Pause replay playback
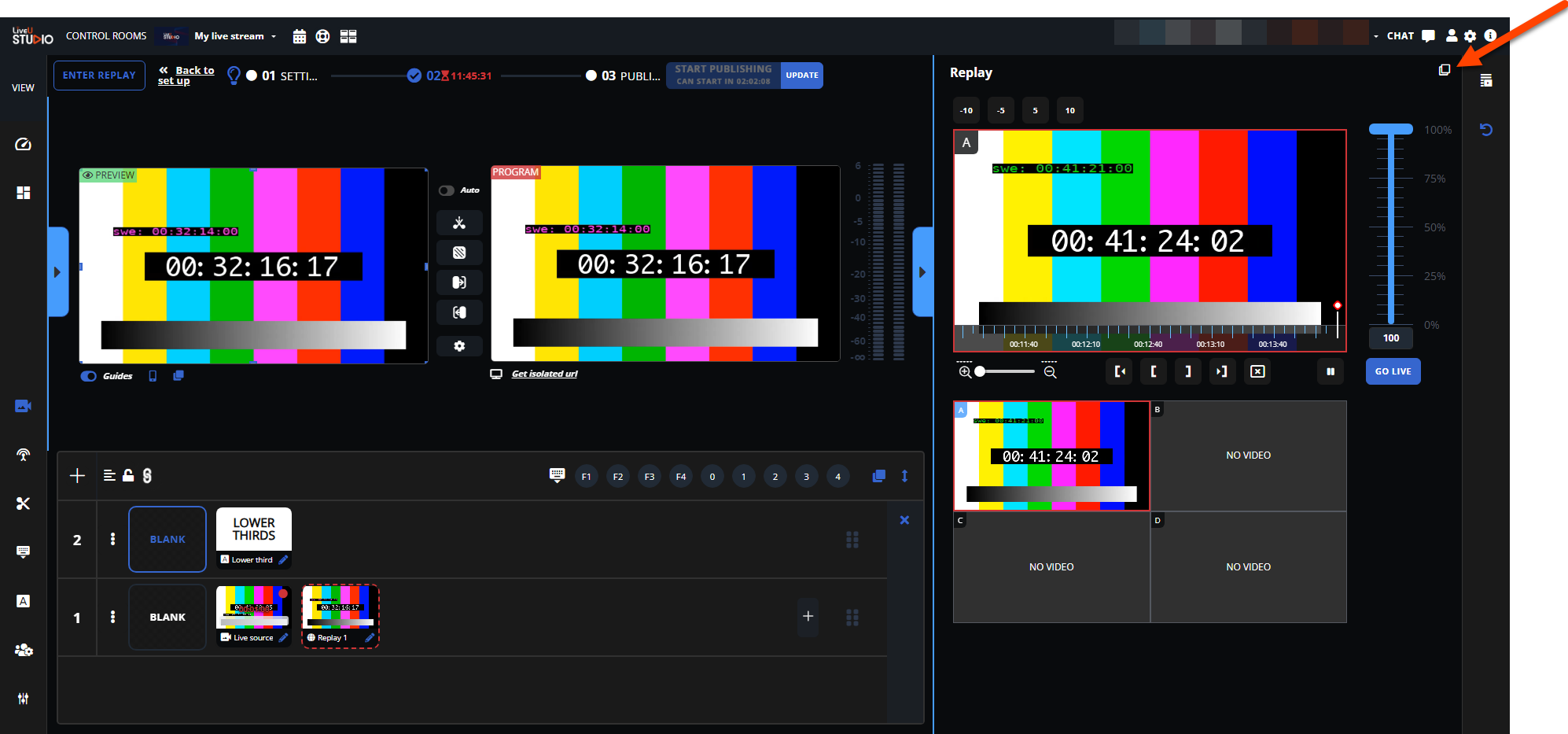The width and height of the screenshot is (1568, 734). [x=1331, y=371]
